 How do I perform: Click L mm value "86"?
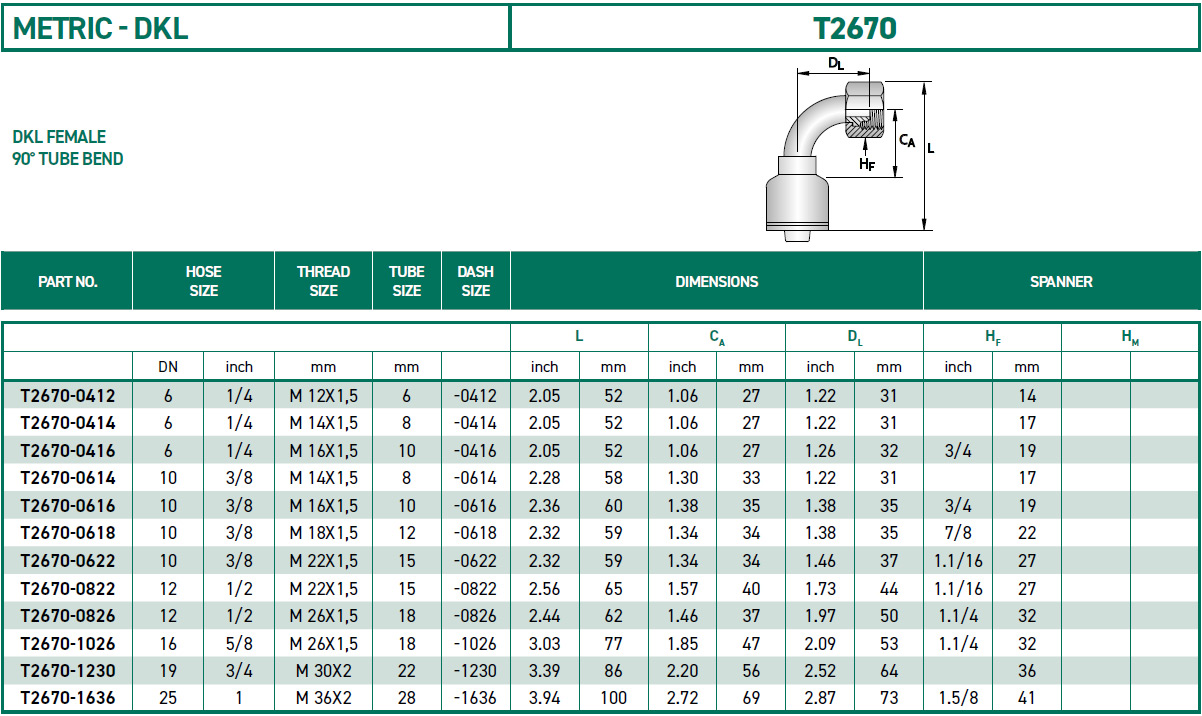(614, 671)
